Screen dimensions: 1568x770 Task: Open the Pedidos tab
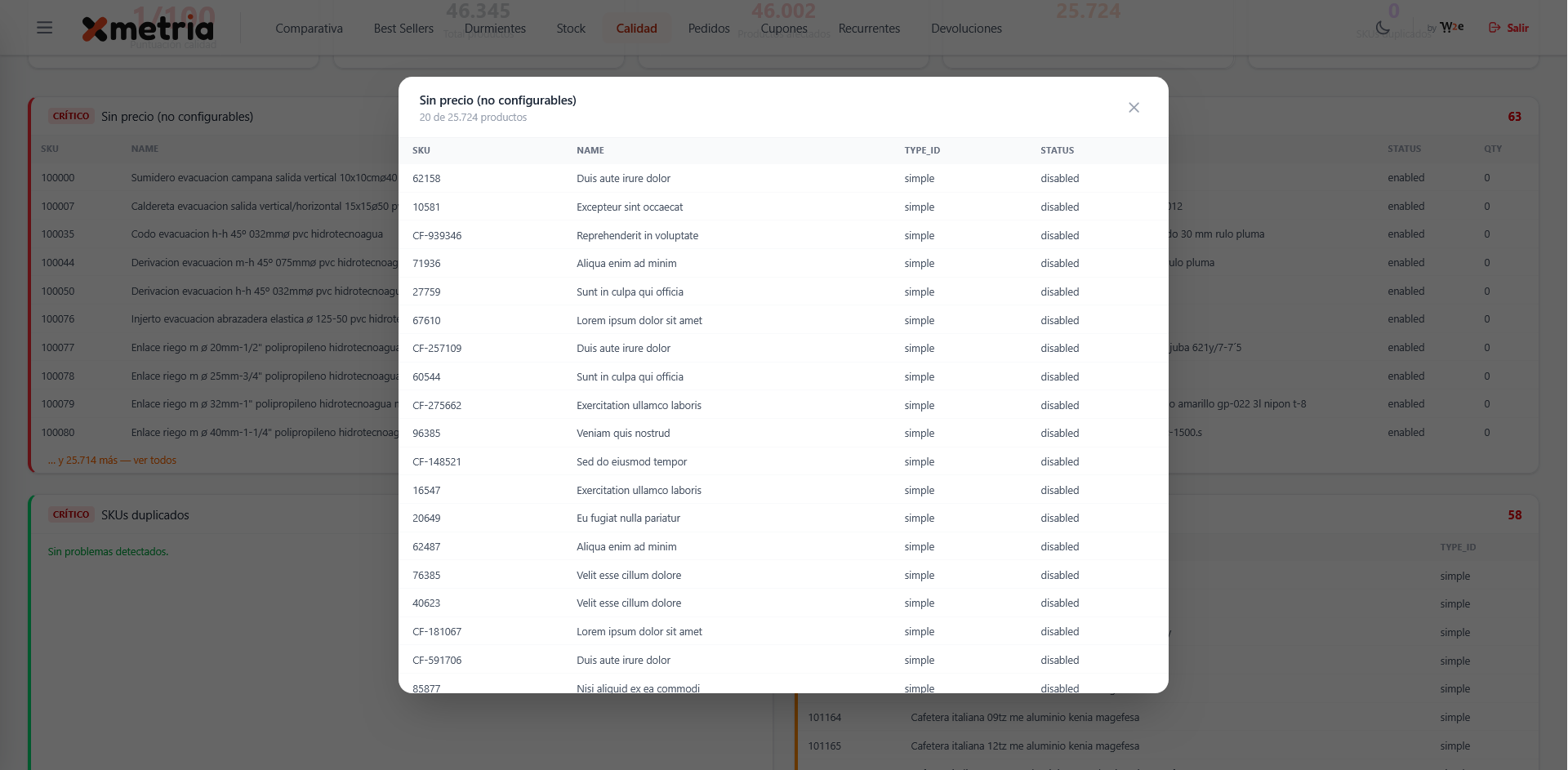(x=709, y=29)
